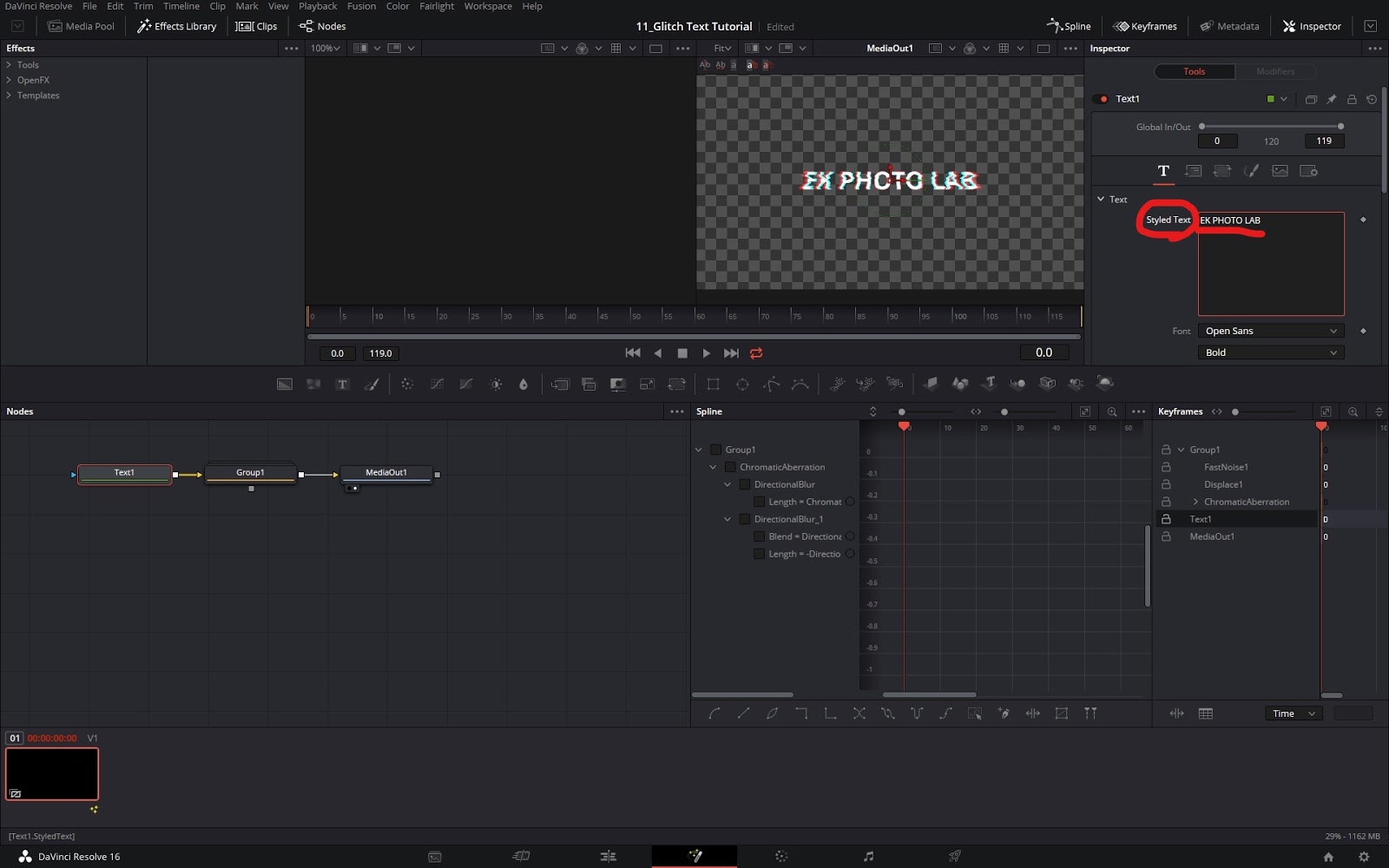Lock the Text1 tool in Inspector
Image resolution: width=1389 pixels, height=868 pixels.
point(1352,99)
